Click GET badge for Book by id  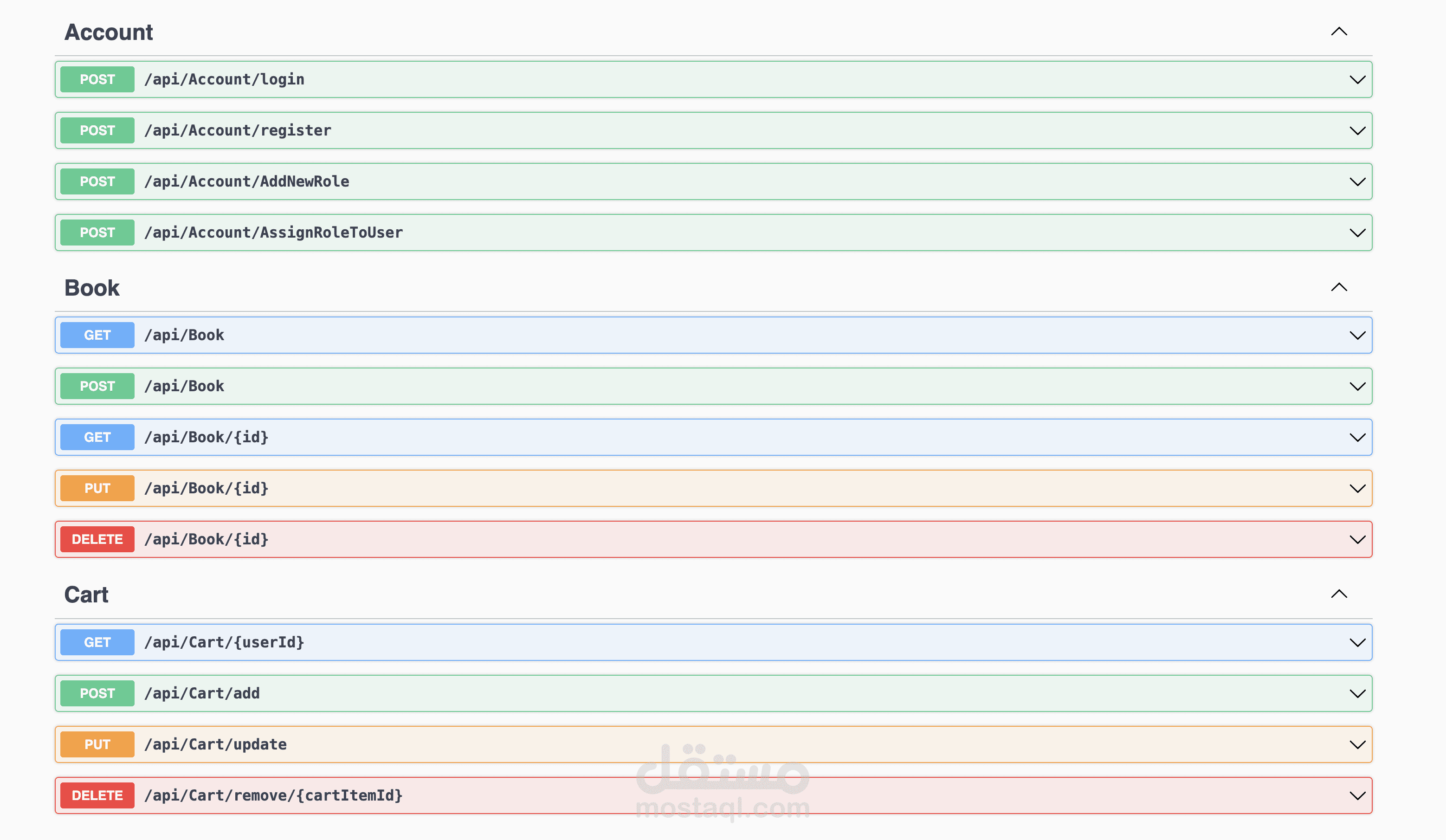(97, 437)
